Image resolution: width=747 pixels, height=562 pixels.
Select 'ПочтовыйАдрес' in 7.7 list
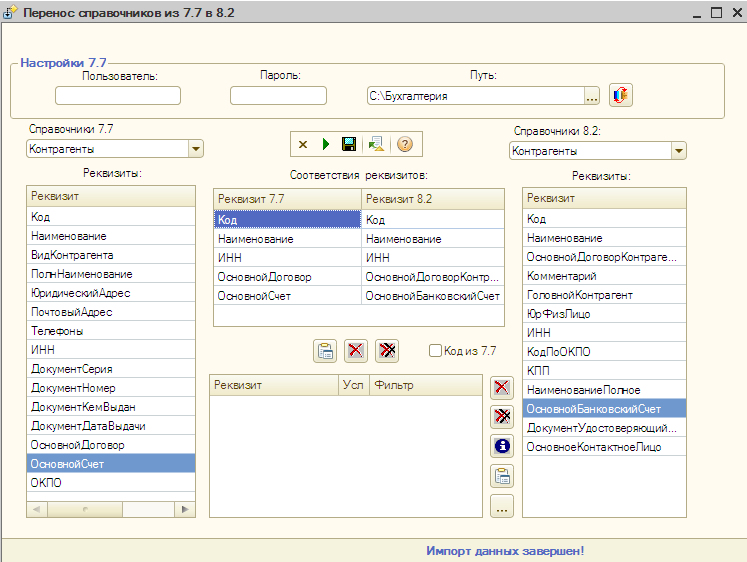point(111,312)
